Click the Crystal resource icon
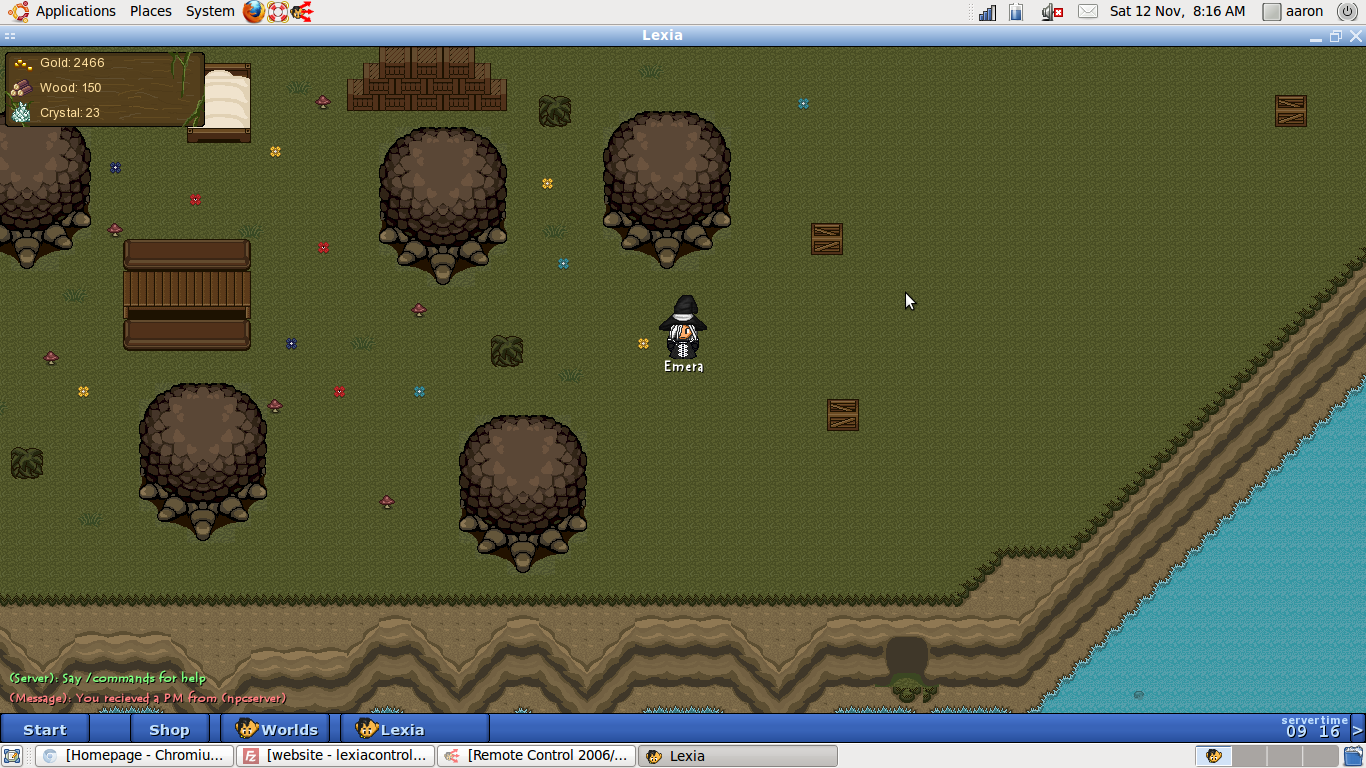The width and height of the screenshot is (1366, 768). point(21,113)
